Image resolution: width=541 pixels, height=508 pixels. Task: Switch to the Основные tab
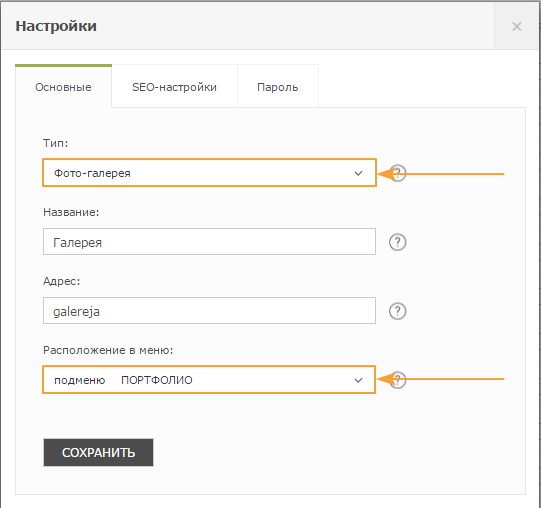[x=63, y=87]
